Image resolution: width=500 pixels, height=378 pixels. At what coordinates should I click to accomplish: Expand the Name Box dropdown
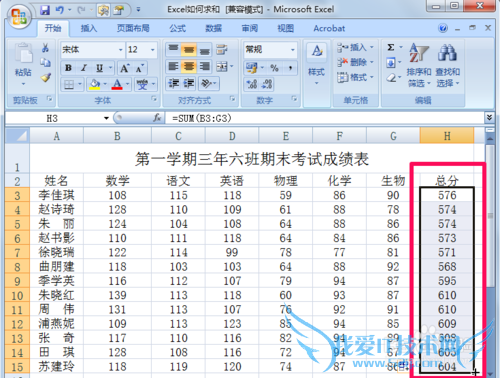(x=106, y=118)
